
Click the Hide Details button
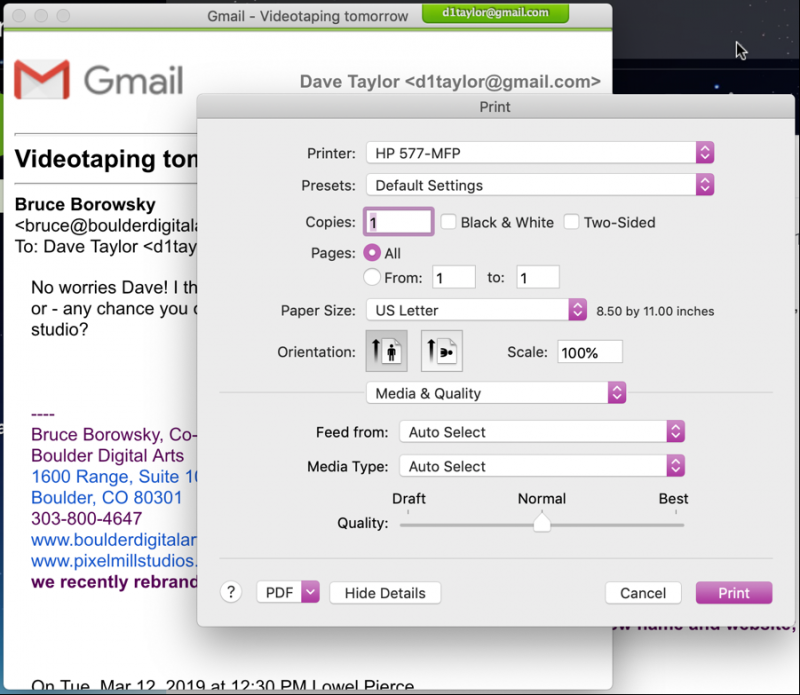point(384,592)
